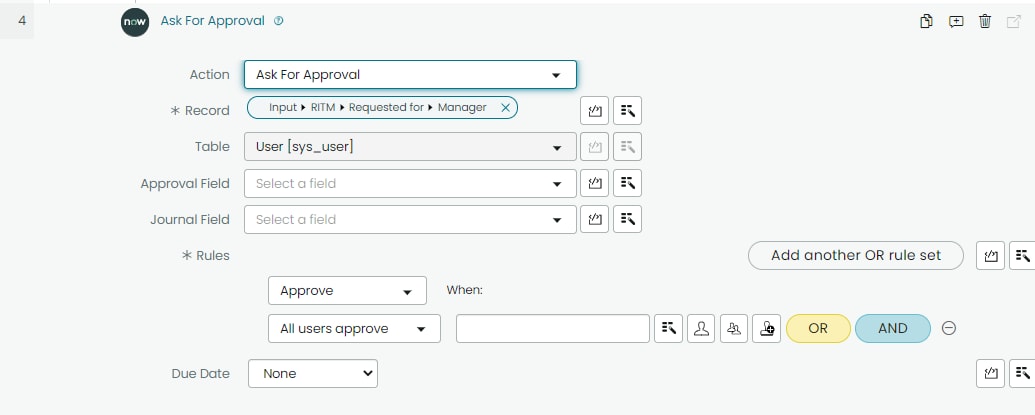Copy step 4 using the duplicate icon

[926, 22]
